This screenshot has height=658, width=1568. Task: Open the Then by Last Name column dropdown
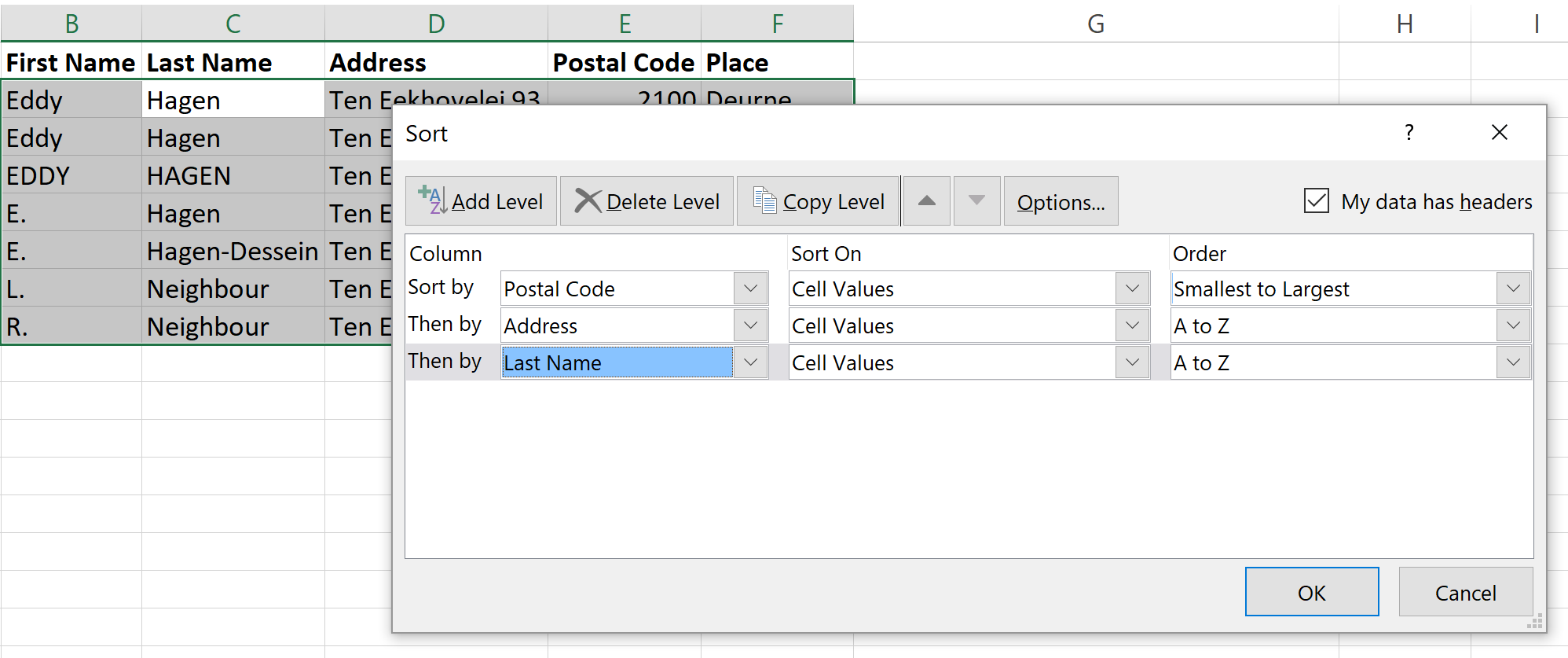click(x=751, y=362)
